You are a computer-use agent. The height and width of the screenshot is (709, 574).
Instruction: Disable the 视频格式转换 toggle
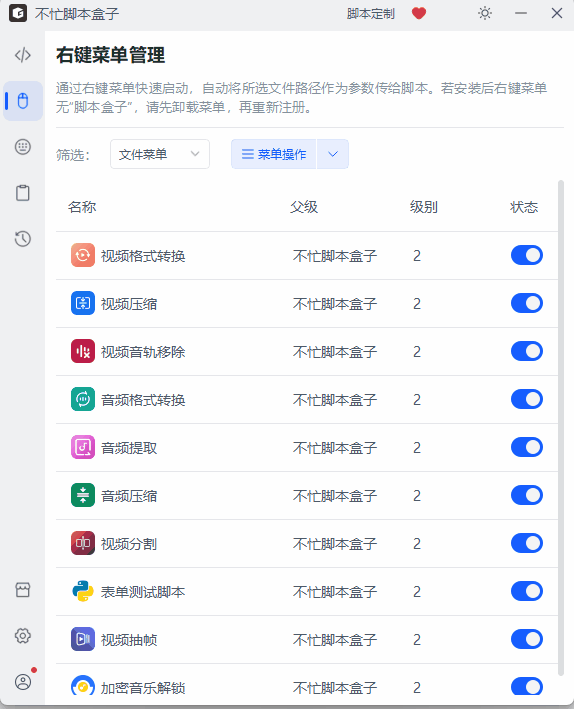point(527,255)
